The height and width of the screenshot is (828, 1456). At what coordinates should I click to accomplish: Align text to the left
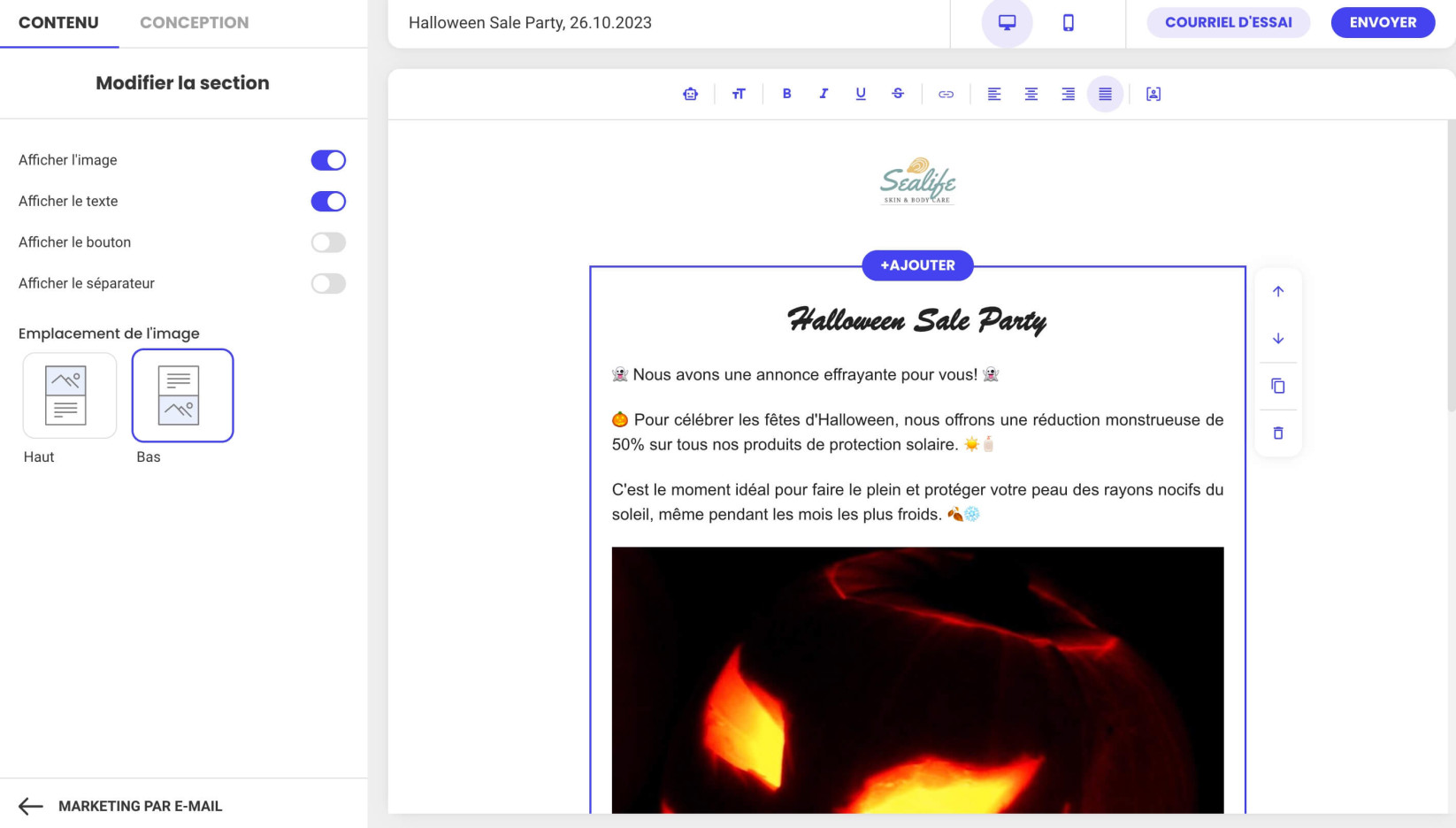click(x=994, y=94)
